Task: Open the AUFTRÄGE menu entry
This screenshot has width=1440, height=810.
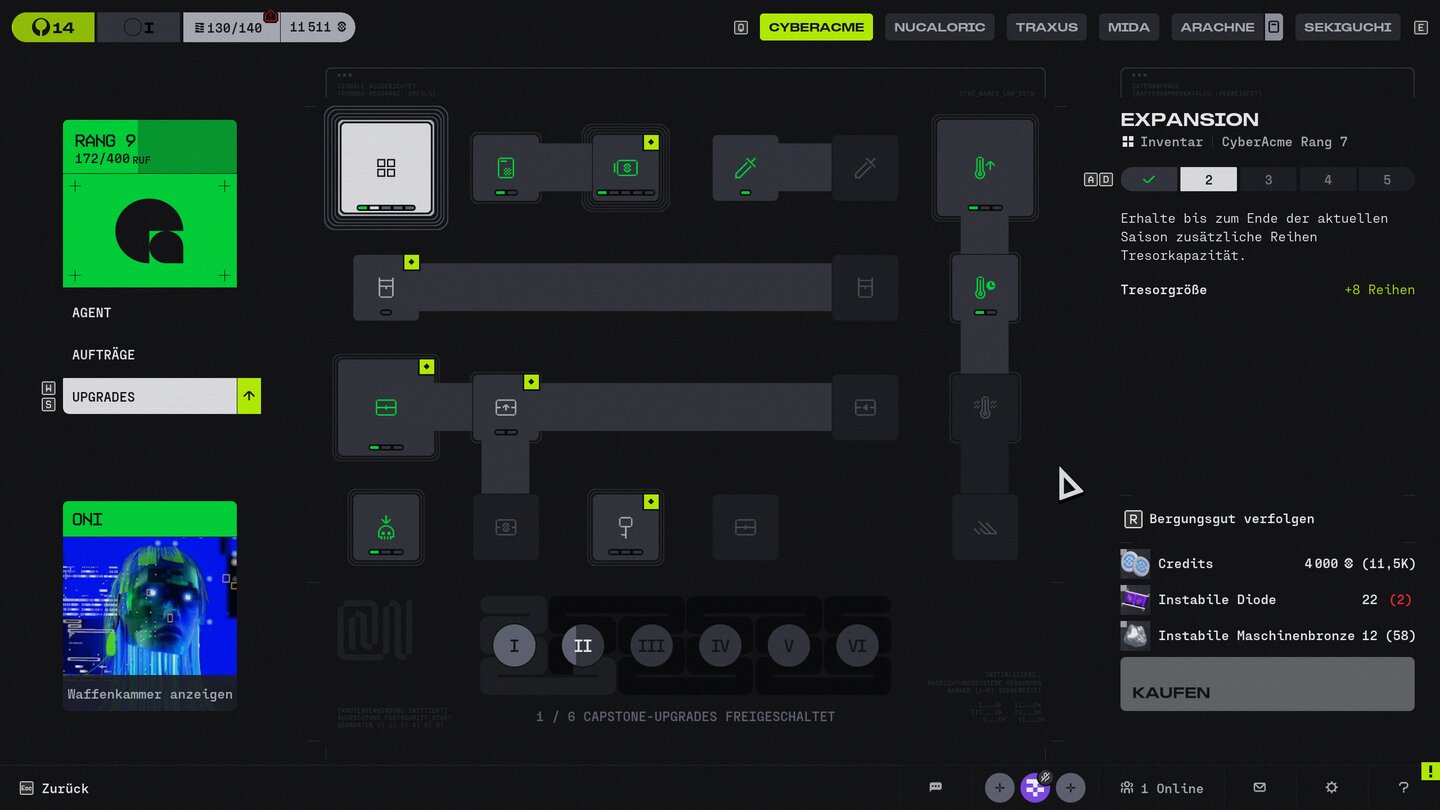Action: tap(104, 355)
